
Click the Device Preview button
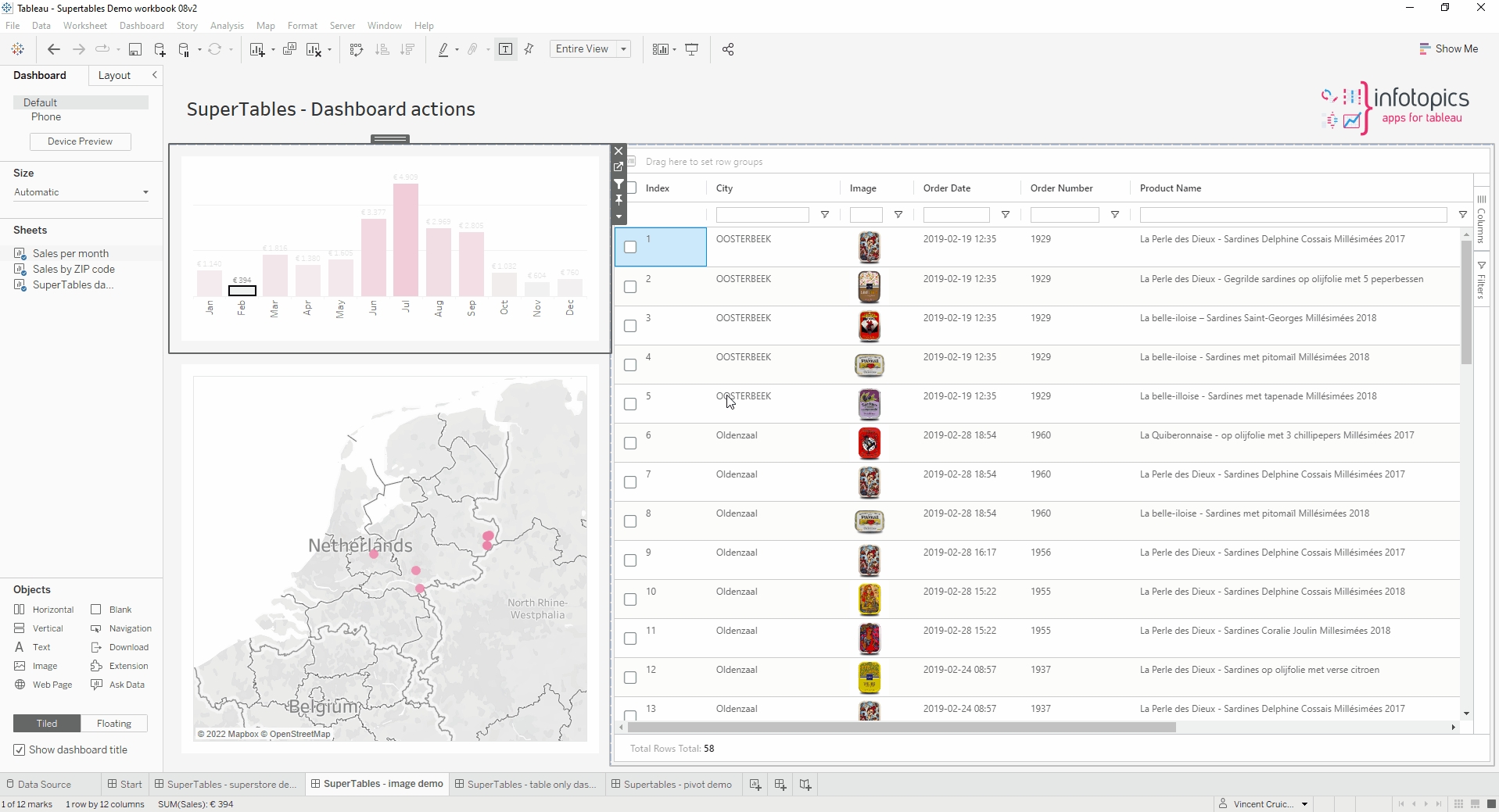[80, 141]
